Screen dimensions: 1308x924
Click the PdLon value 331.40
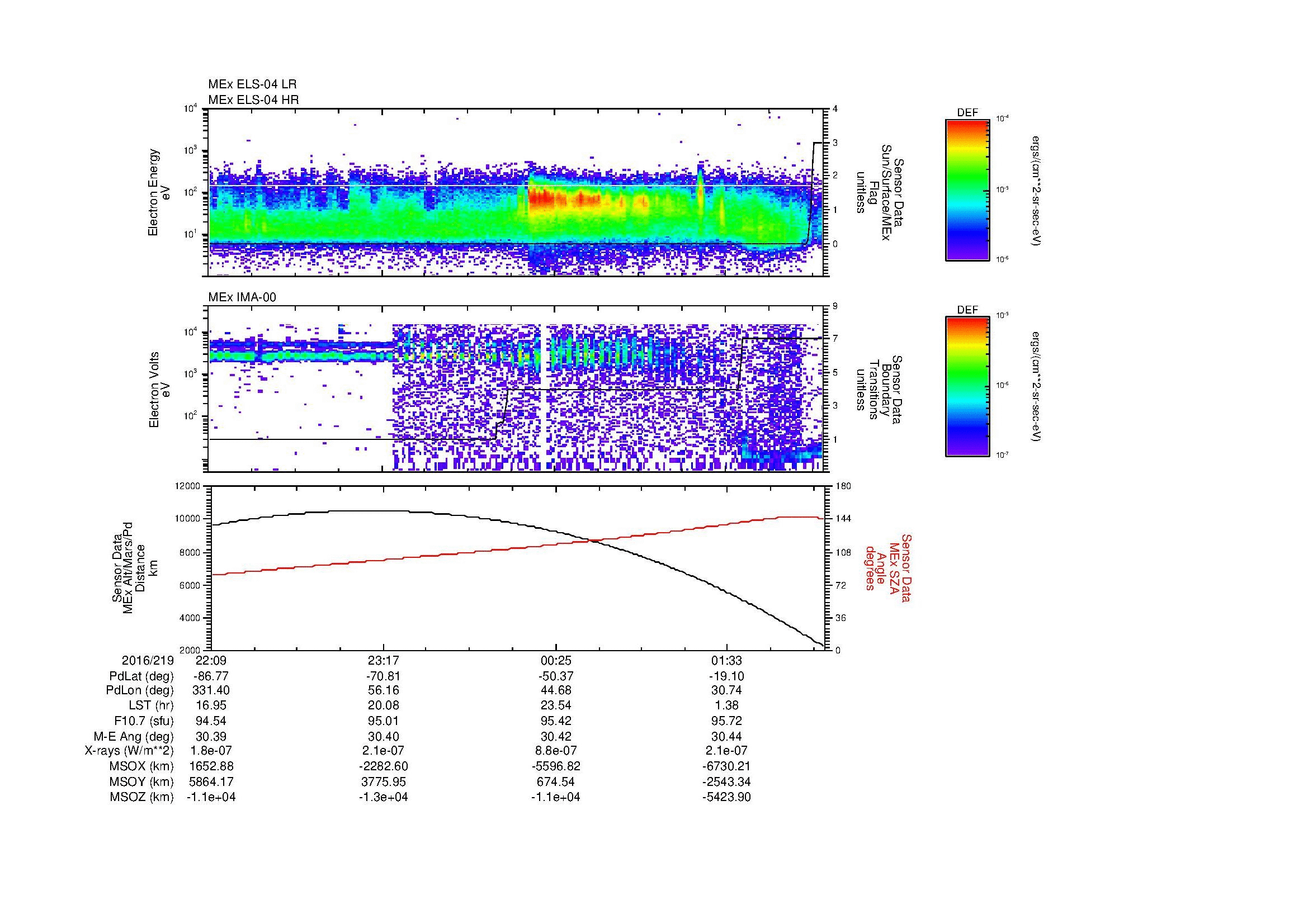(x=211, y=690)
